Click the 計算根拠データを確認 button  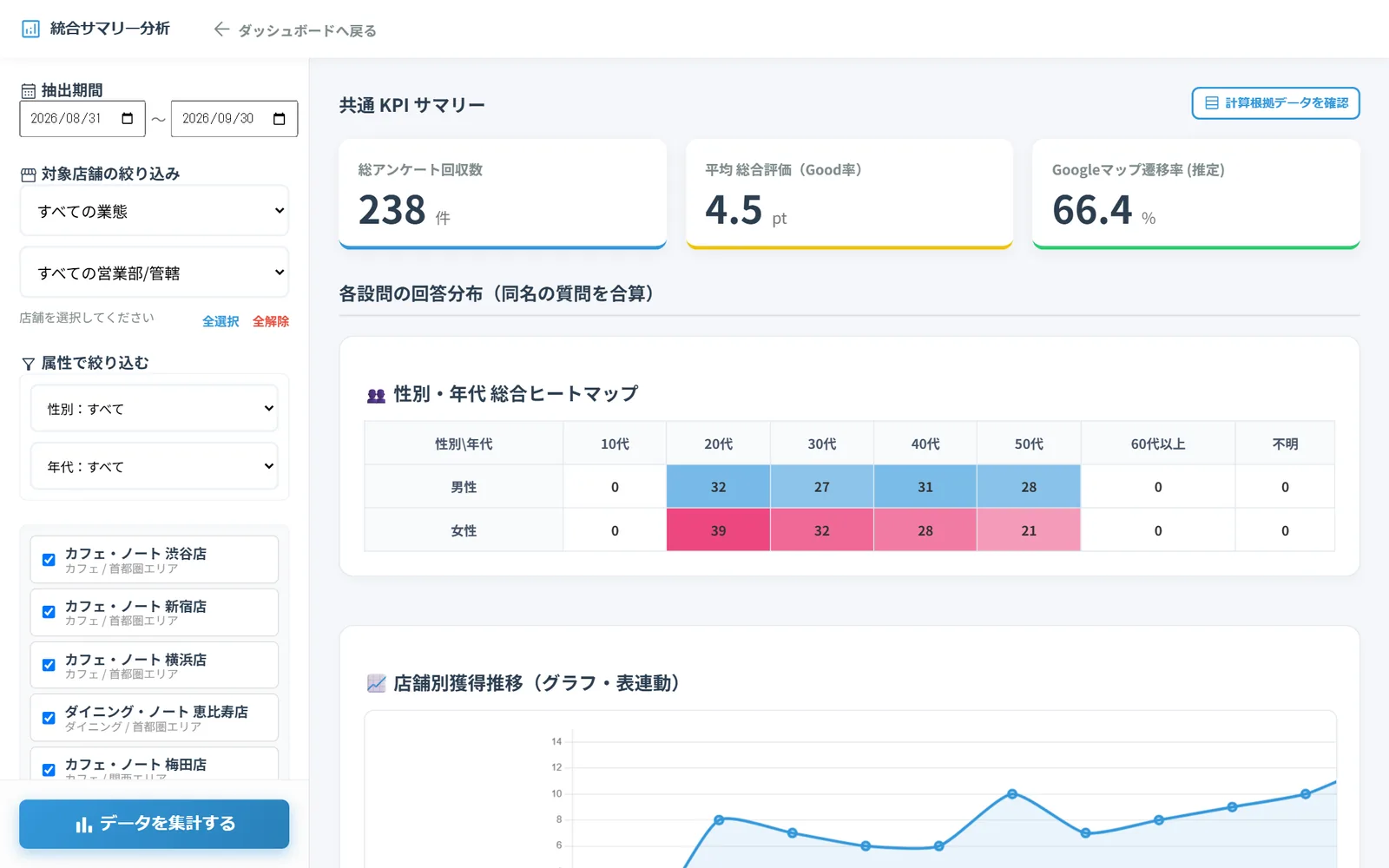(x=1275, y=103)
